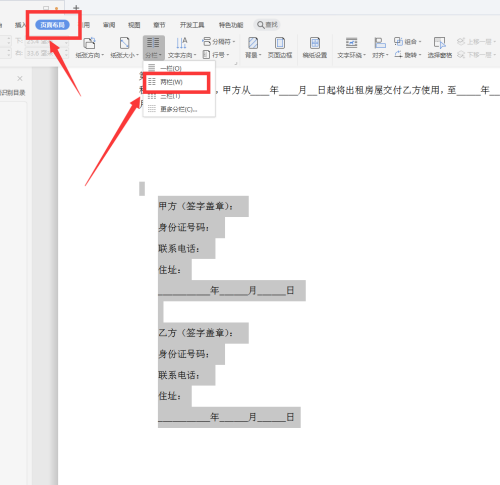
Task: Switch to the 开发工具 tab
Action: tap(192, 25)
